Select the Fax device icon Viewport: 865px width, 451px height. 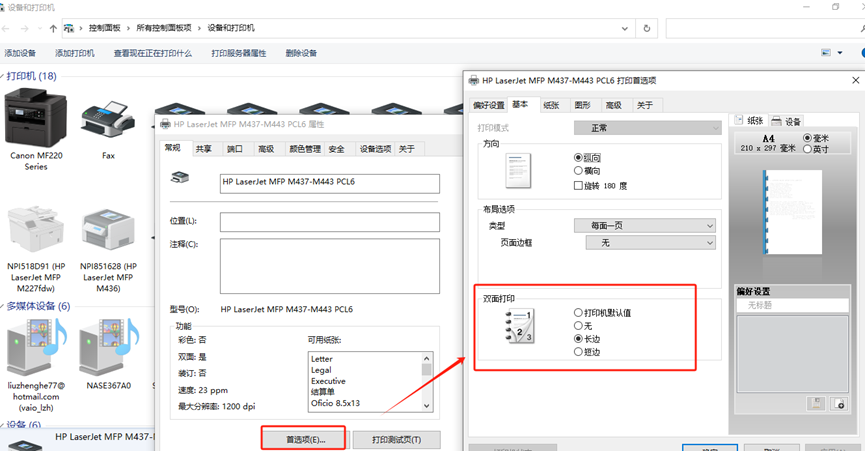click(x=108, y=119)
